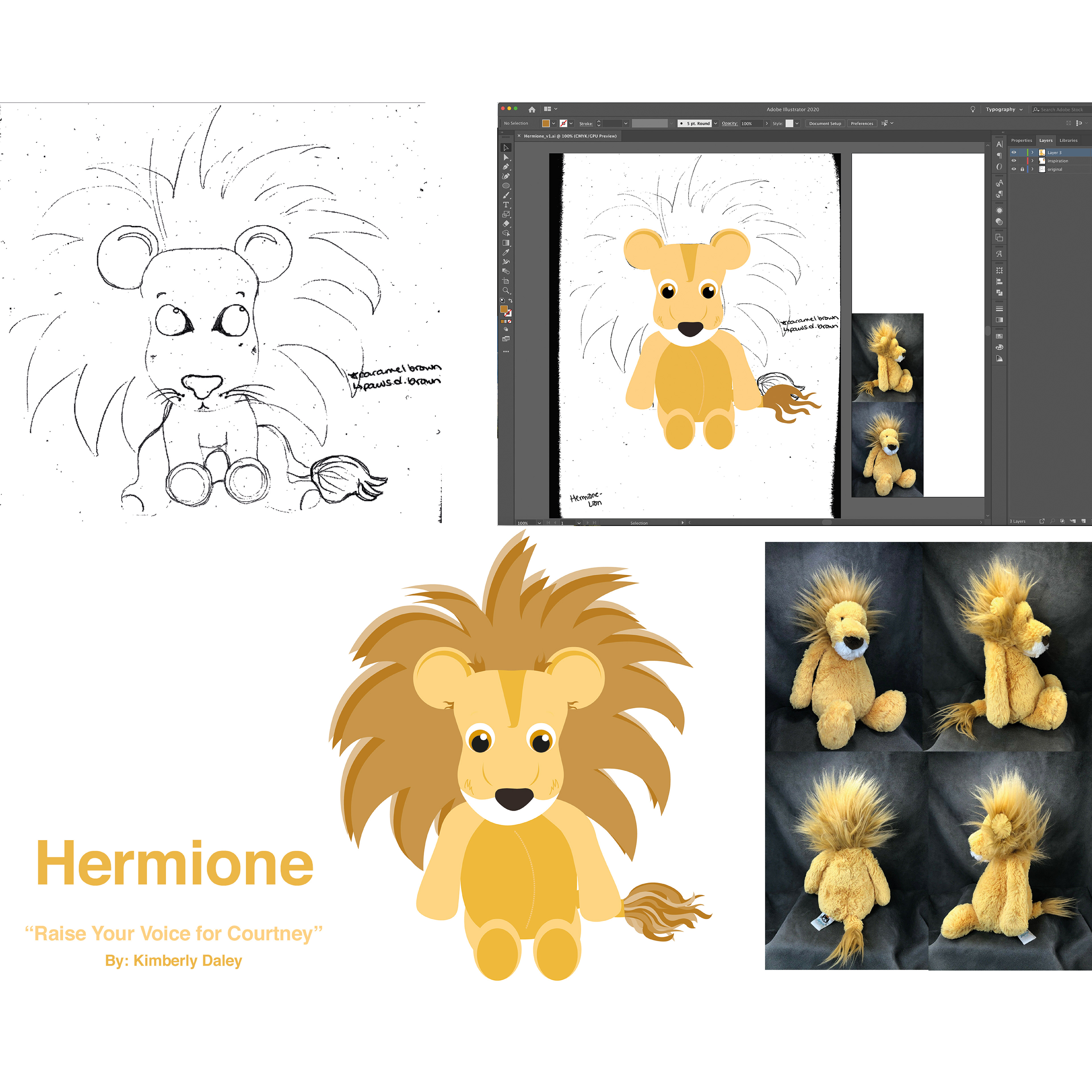Expand the inspiration layer contents
The height and width of the screenshot is (1092, 1092).
point(1032,161)
